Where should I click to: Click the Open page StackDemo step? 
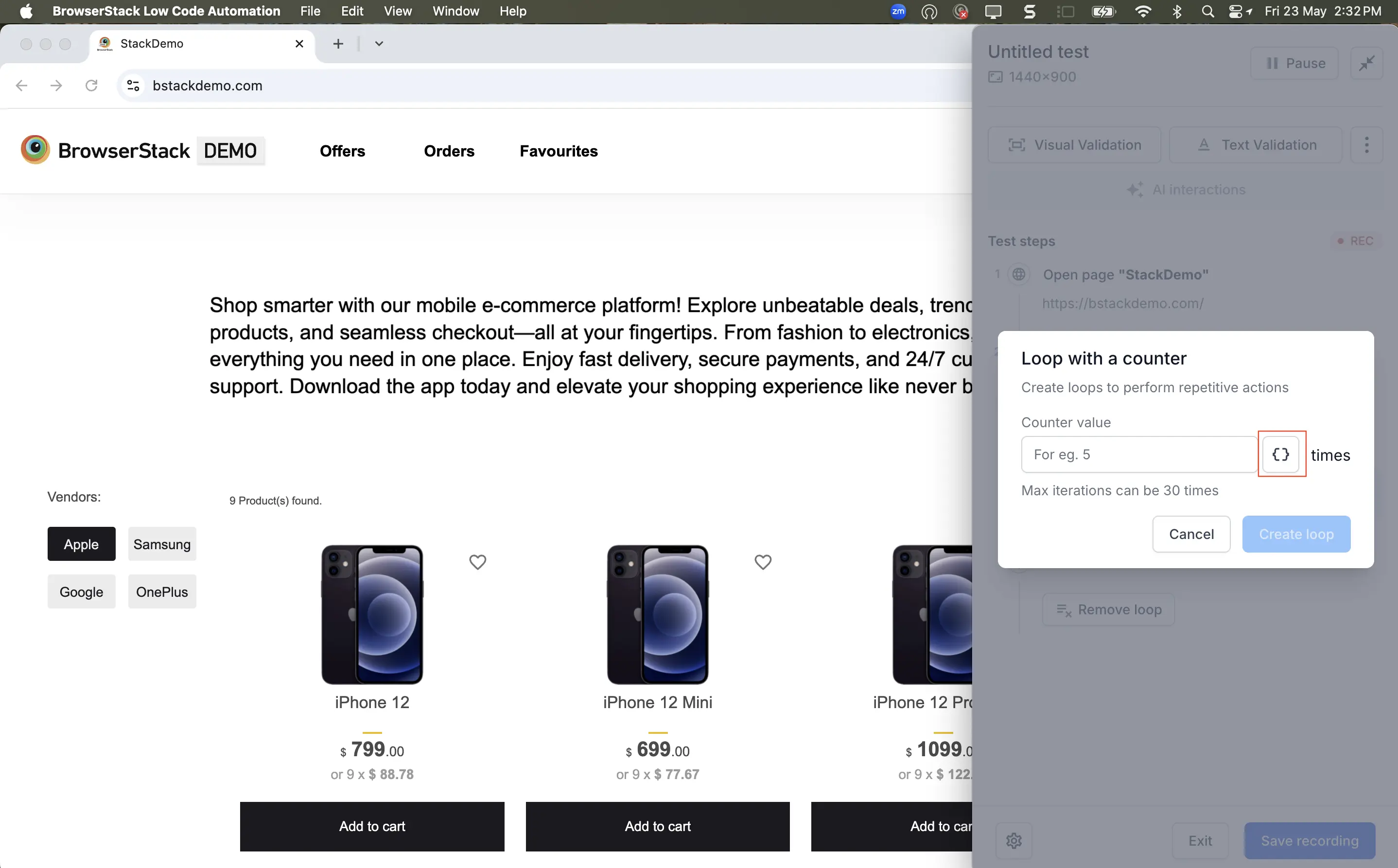click(1125, 275)
